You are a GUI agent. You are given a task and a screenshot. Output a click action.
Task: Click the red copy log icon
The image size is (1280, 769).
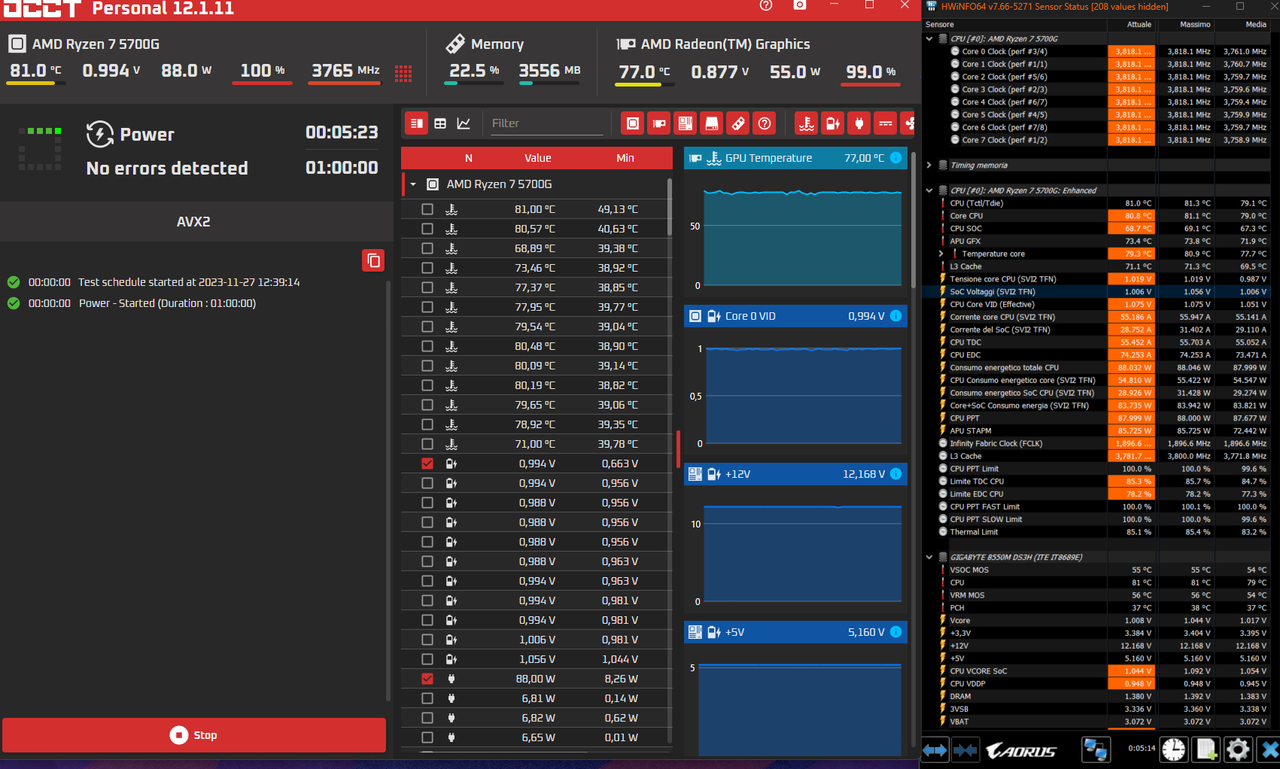[x=373, y=261]
